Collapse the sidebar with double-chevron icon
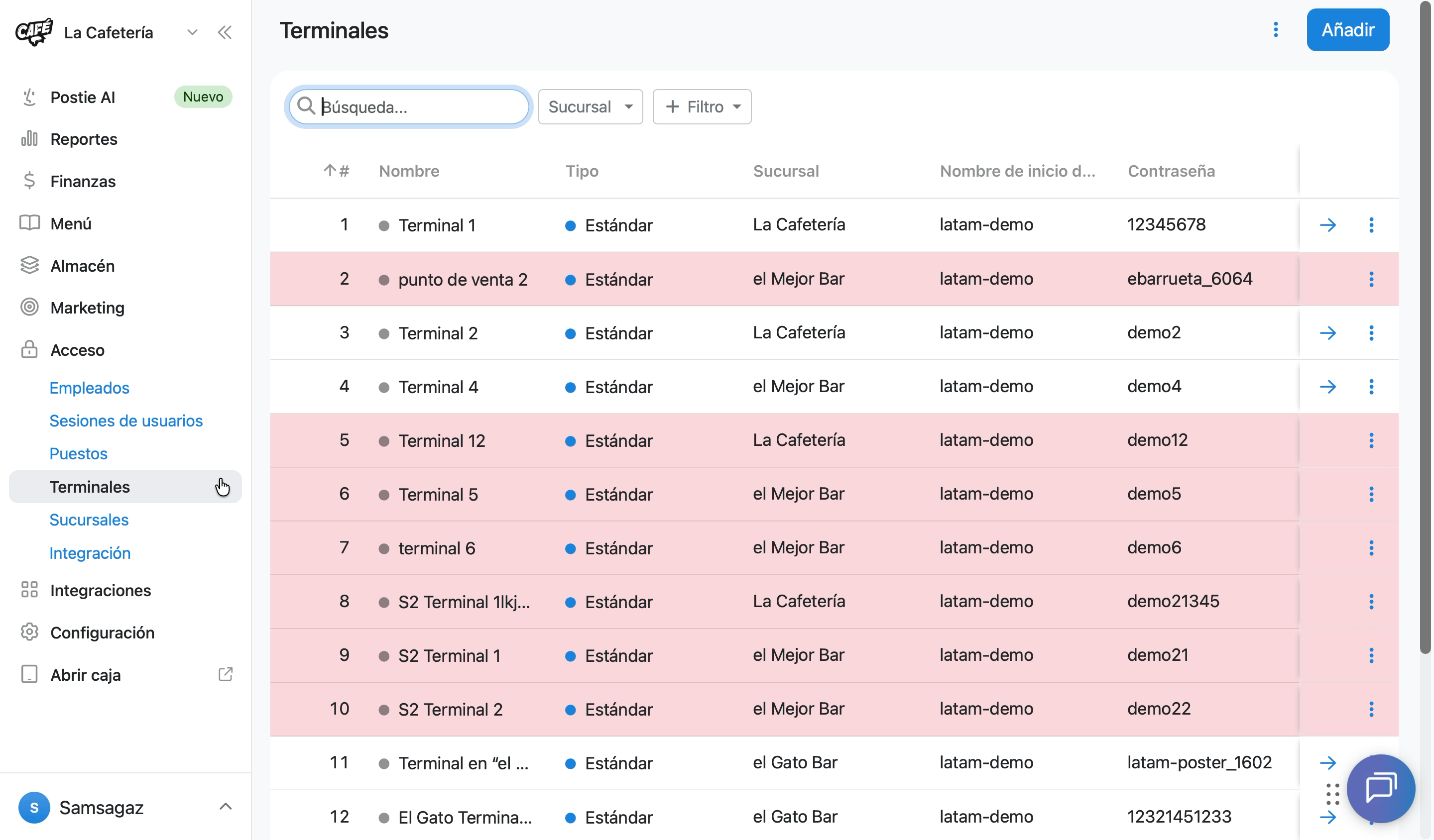The height and width of the screenshot is (840, 1434). coord(225,32)
